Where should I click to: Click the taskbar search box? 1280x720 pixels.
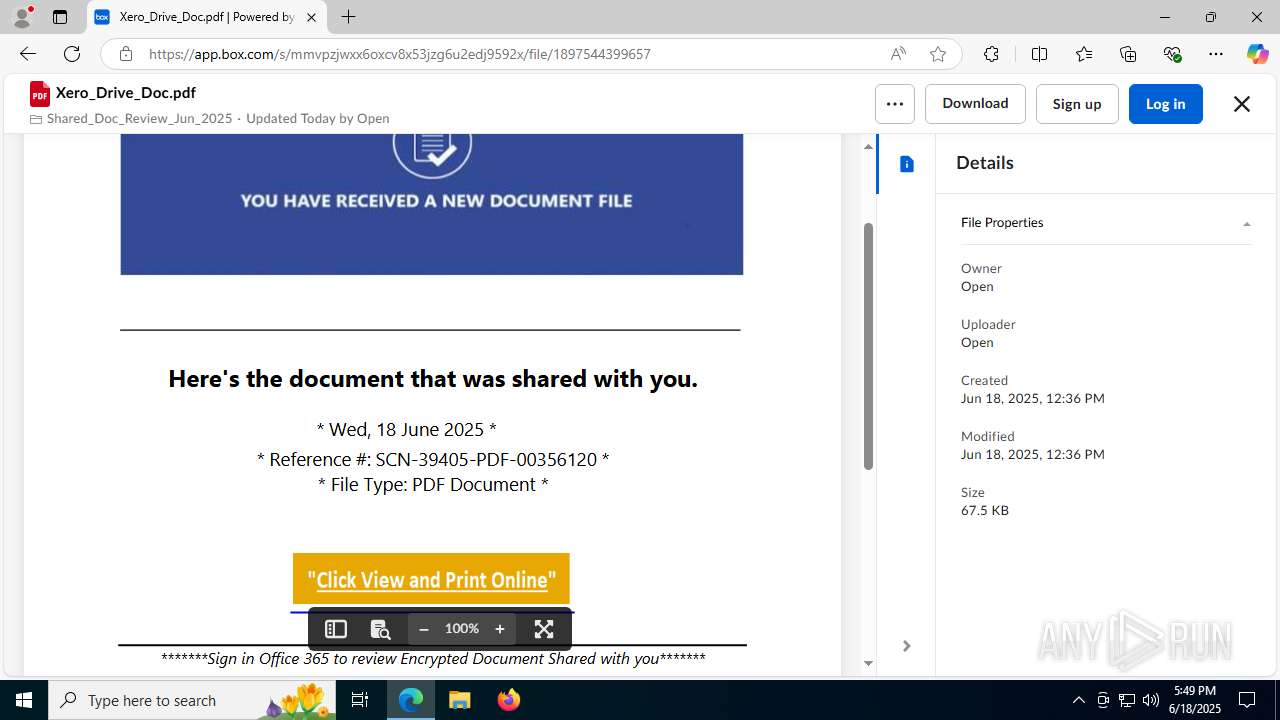pos(192,700)
